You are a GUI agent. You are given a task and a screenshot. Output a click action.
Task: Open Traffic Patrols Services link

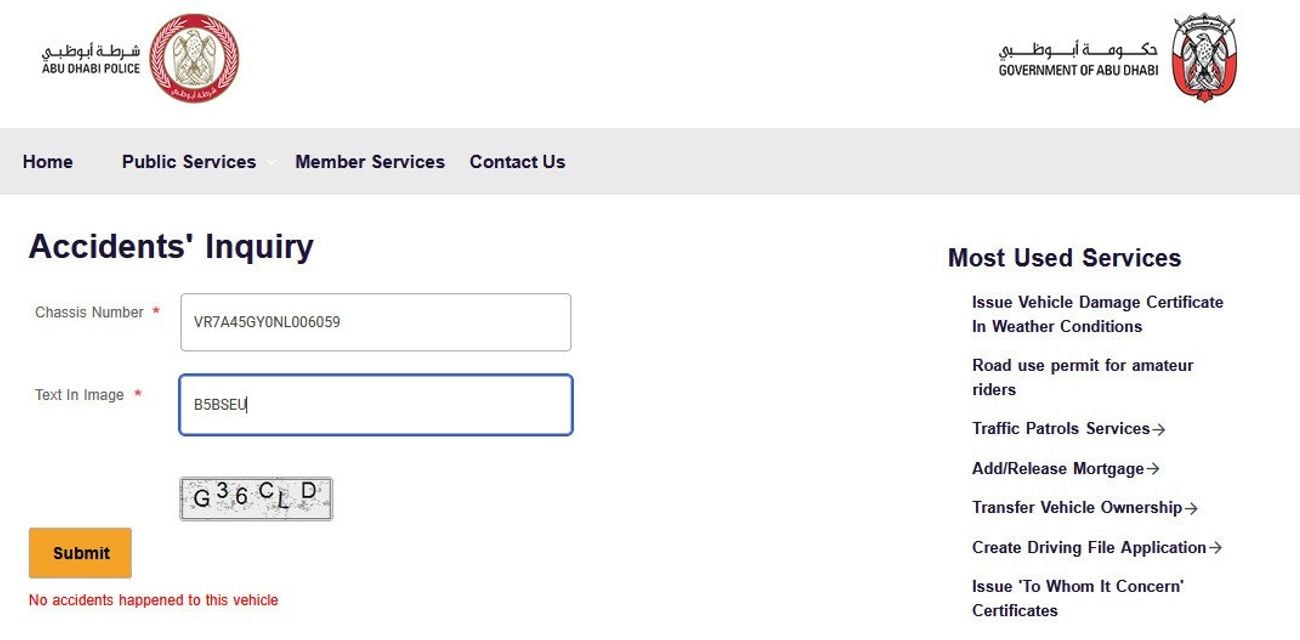click(x=1061, y=429)
